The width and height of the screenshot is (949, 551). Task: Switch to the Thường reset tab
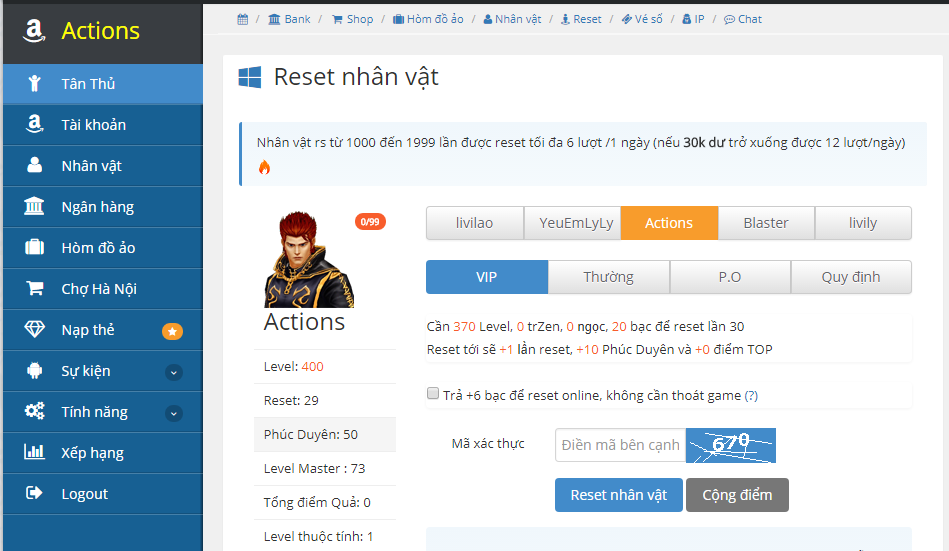point(608,277)
